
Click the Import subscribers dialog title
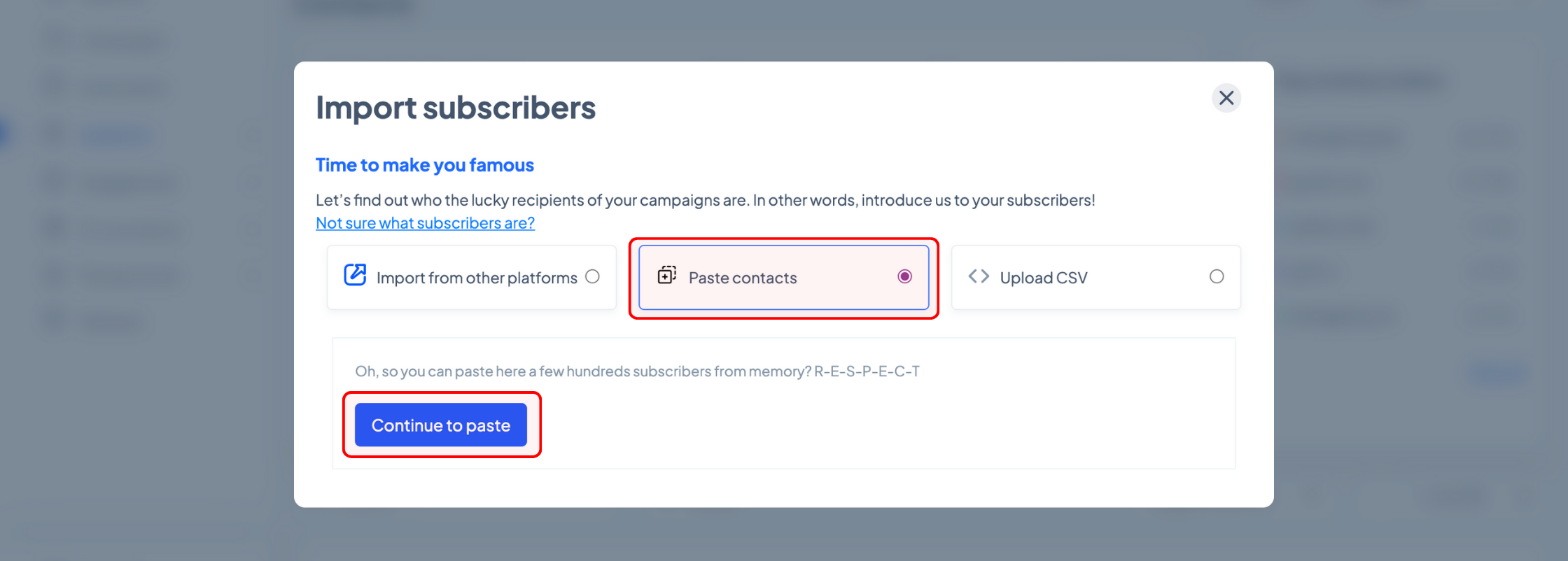[x=456, y=108]
